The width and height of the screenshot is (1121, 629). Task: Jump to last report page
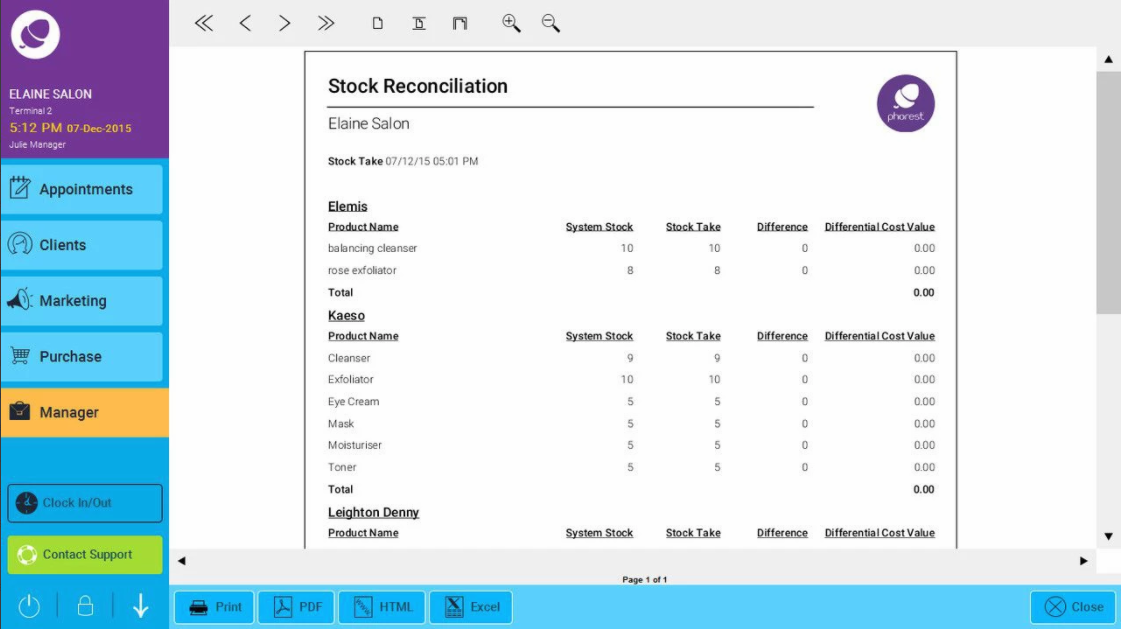click(326, 24)
